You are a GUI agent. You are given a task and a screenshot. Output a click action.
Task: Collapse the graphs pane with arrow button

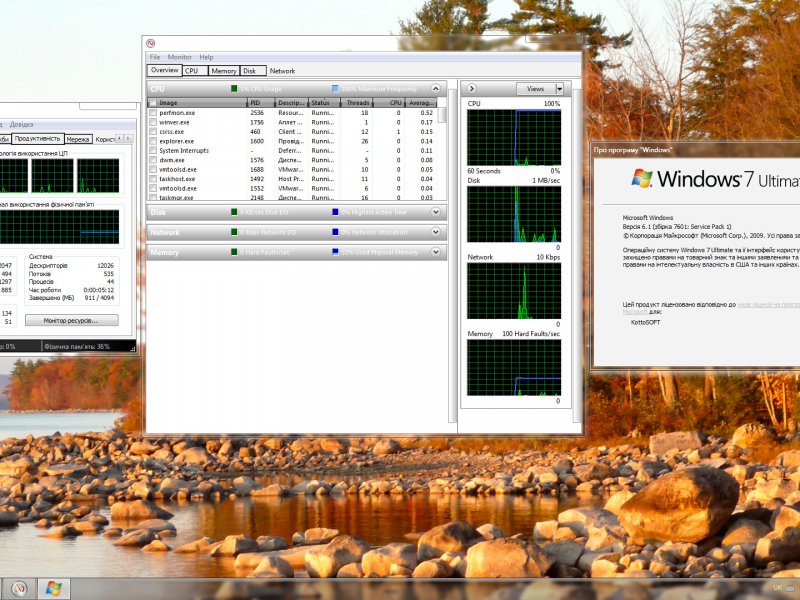pyautogui.click(x=471, y=89)
